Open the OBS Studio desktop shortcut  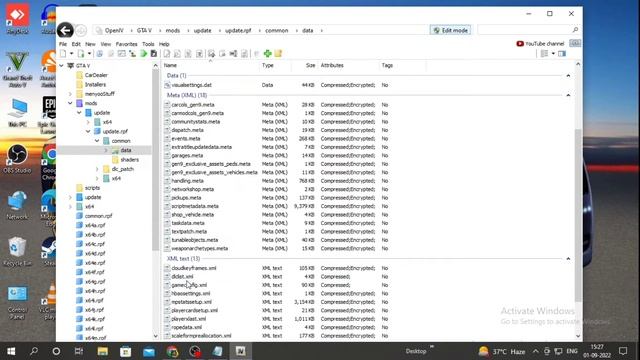[17, 160]
